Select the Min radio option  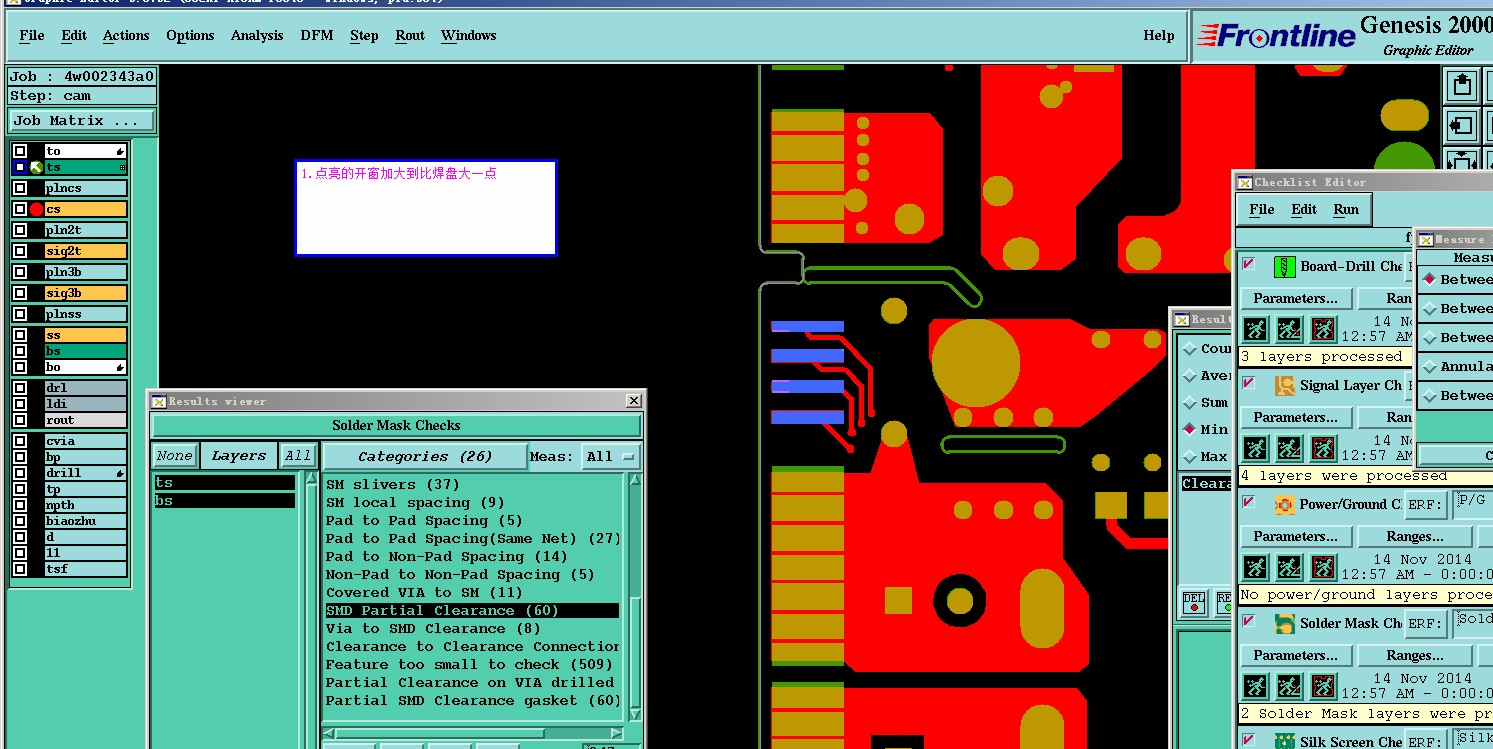[x=1189, y=429]
